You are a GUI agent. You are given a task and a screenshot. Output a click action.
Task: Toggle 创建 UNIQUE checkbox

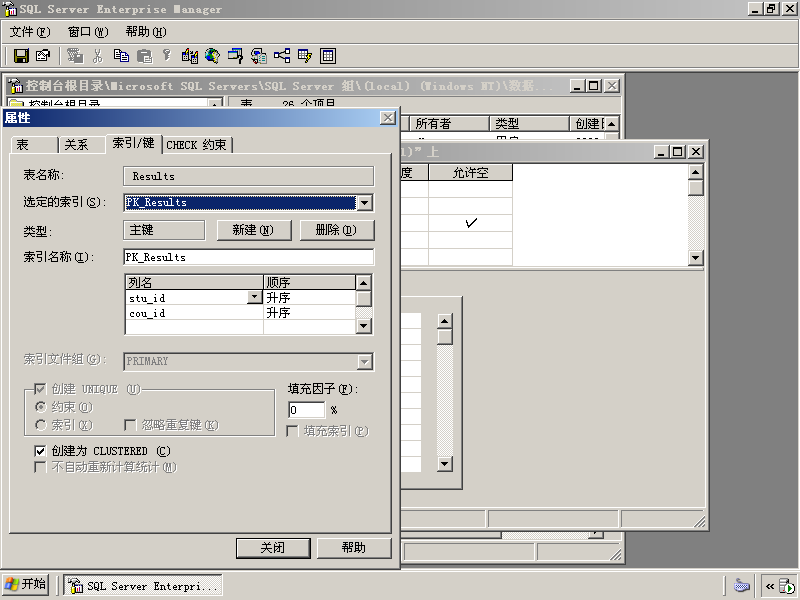(x=40, y=389)
